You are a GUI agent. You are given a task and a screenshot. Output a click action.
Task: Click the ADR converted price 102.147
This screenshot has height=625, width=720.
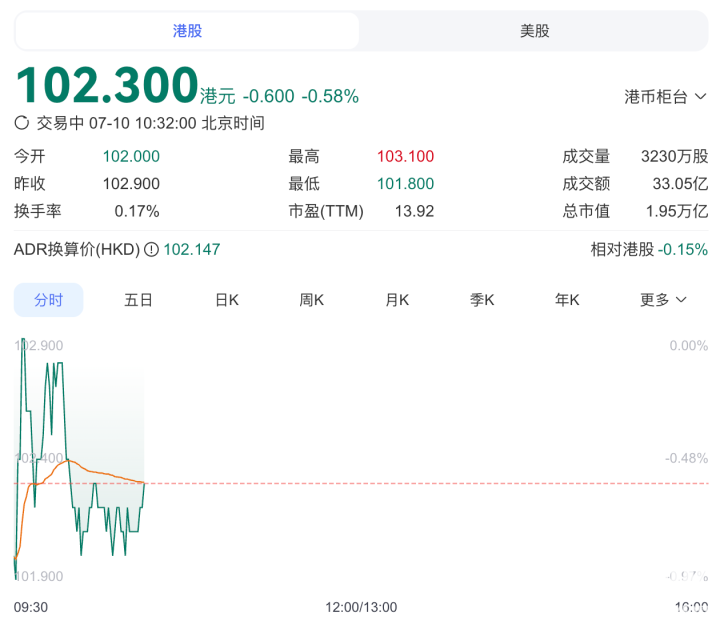pyautogui.click(x=192, y=249)
